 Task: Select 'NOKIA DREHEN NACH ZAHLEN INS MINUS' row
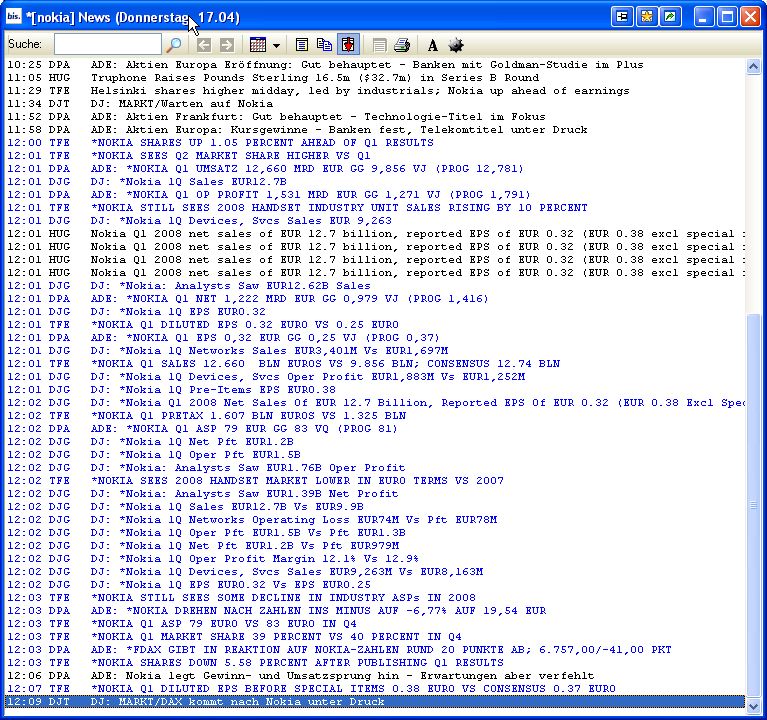point(376,610)
